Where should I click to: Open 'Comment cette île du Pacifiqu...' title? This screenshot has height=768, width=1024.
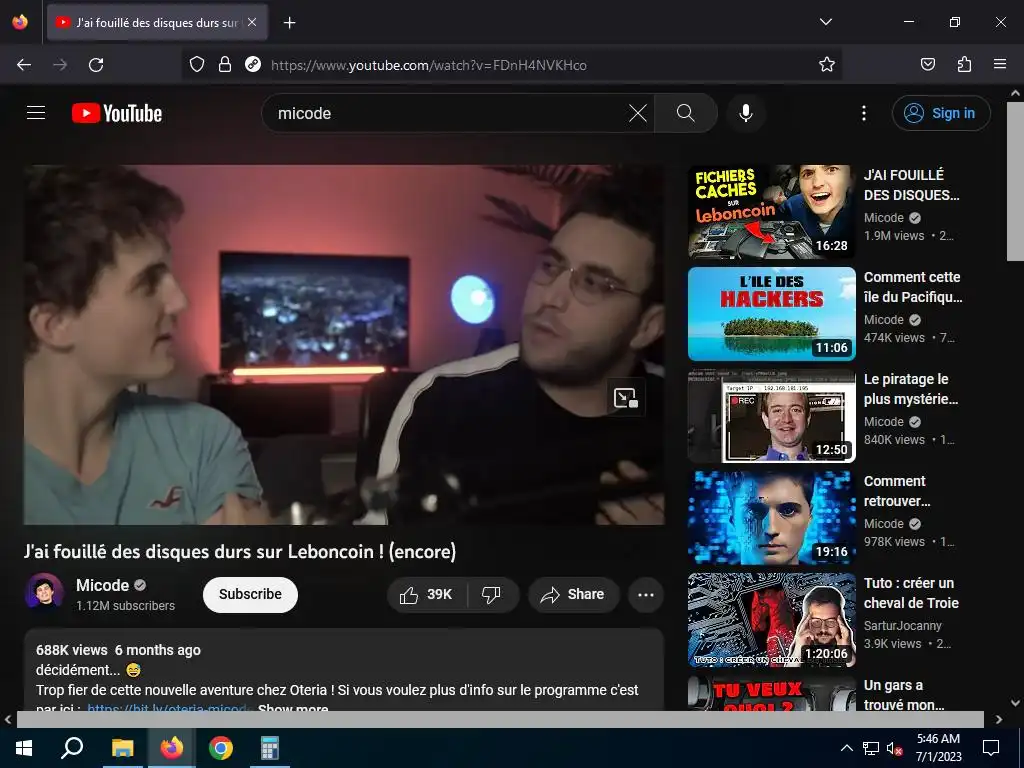coord(913,287)
